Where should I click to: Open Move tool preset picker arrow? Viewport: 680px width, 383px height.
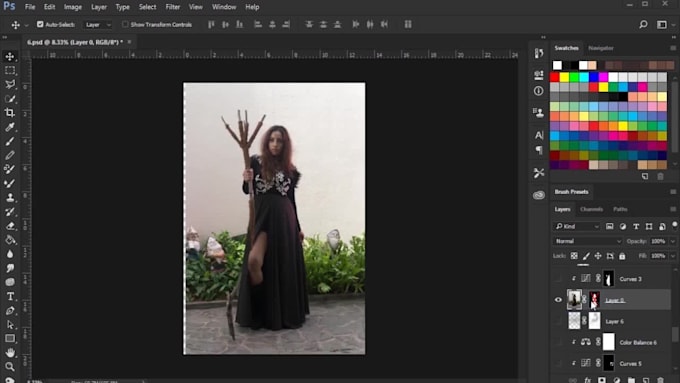pyautogui.click(x=26, y=25)
